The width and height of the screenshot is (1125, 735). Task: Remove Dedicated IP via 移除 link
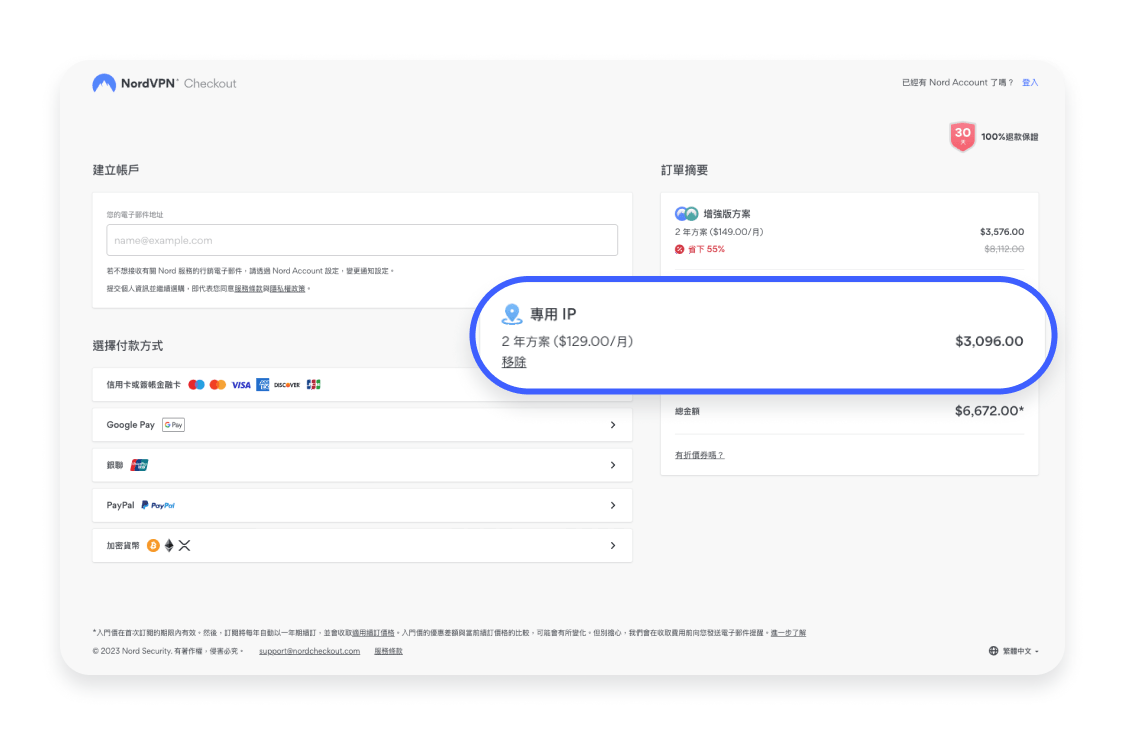pyautogui.click(x=514, y=362)
